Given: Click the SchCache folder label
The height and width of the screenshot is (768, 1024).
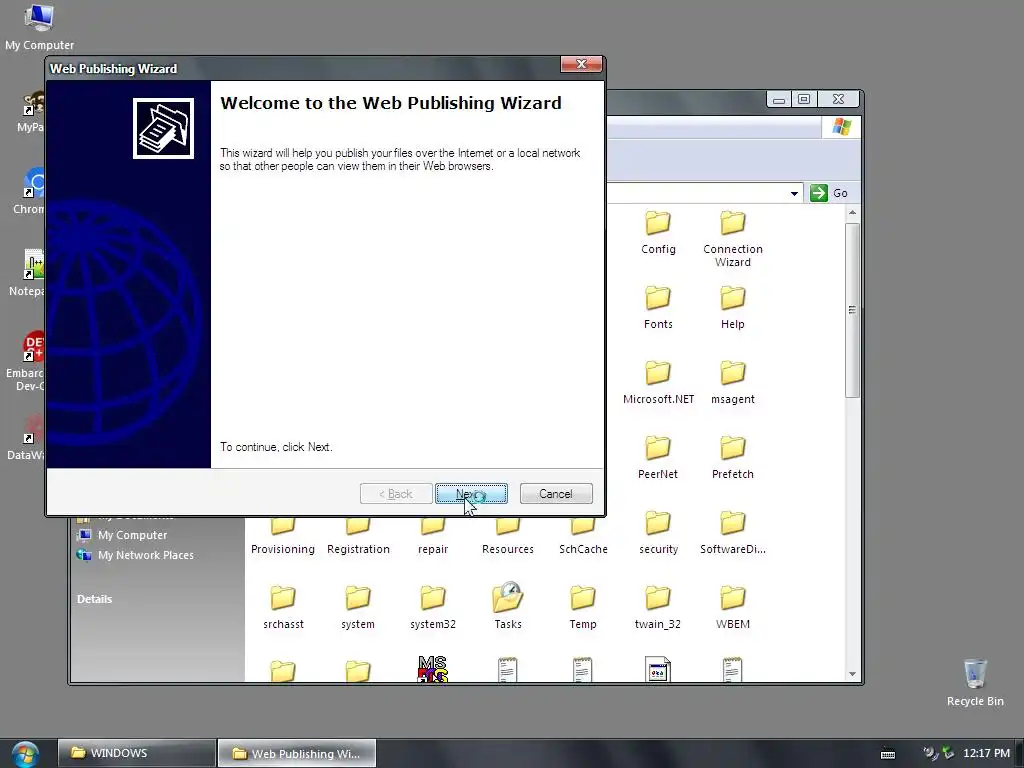Looking at the screenshot, I should [583, 549].
